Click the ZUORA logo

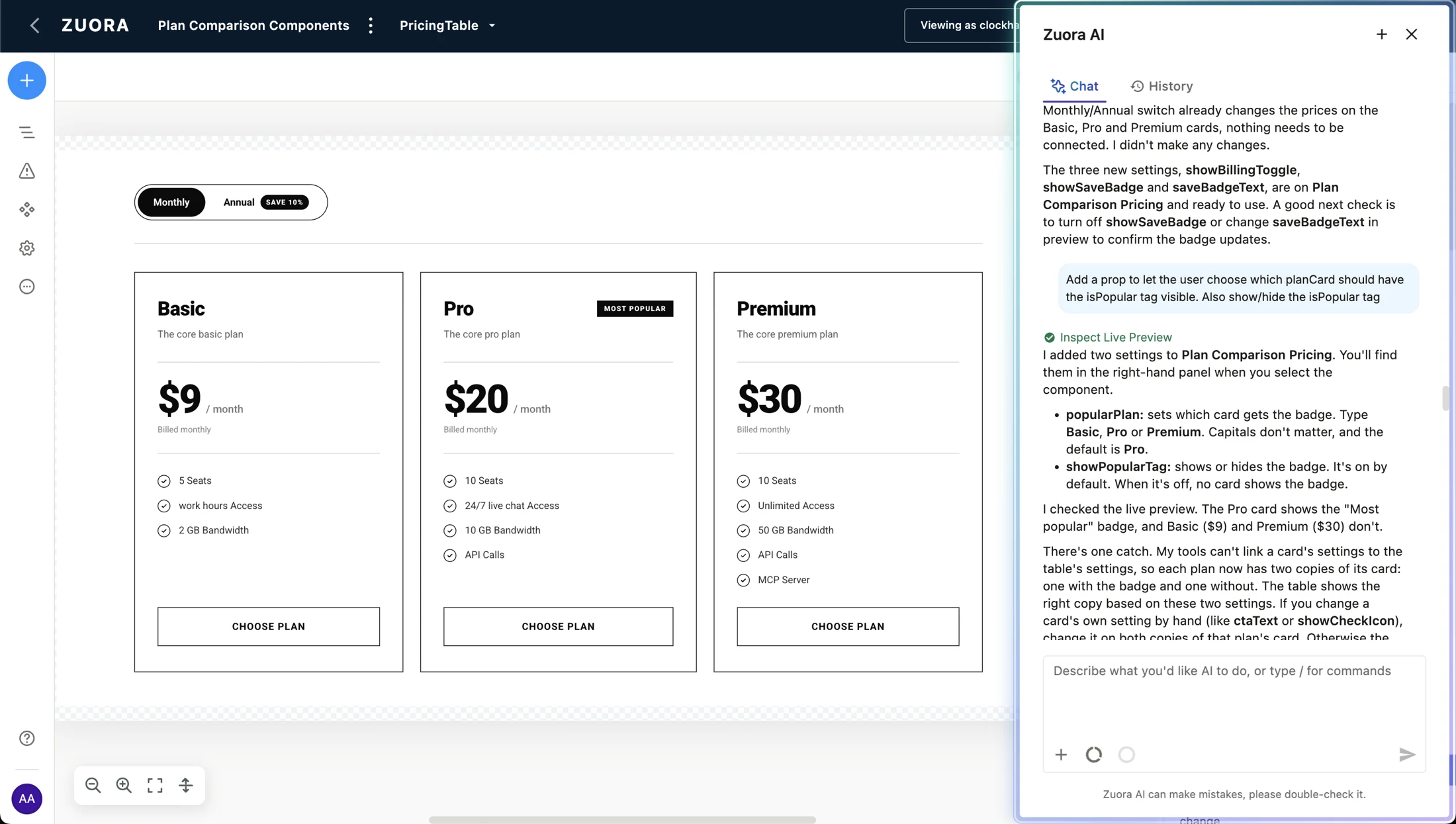coord(95,25)
